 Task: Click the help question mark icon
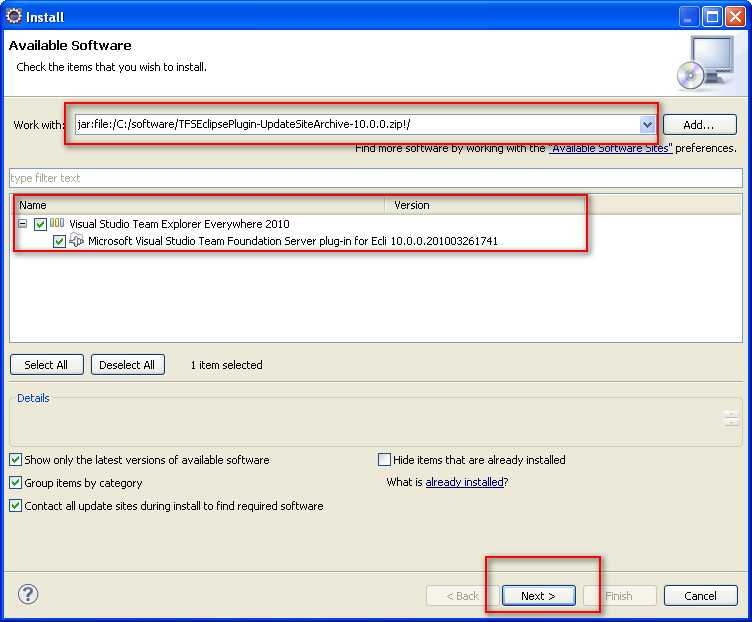(x=28, y=594)
